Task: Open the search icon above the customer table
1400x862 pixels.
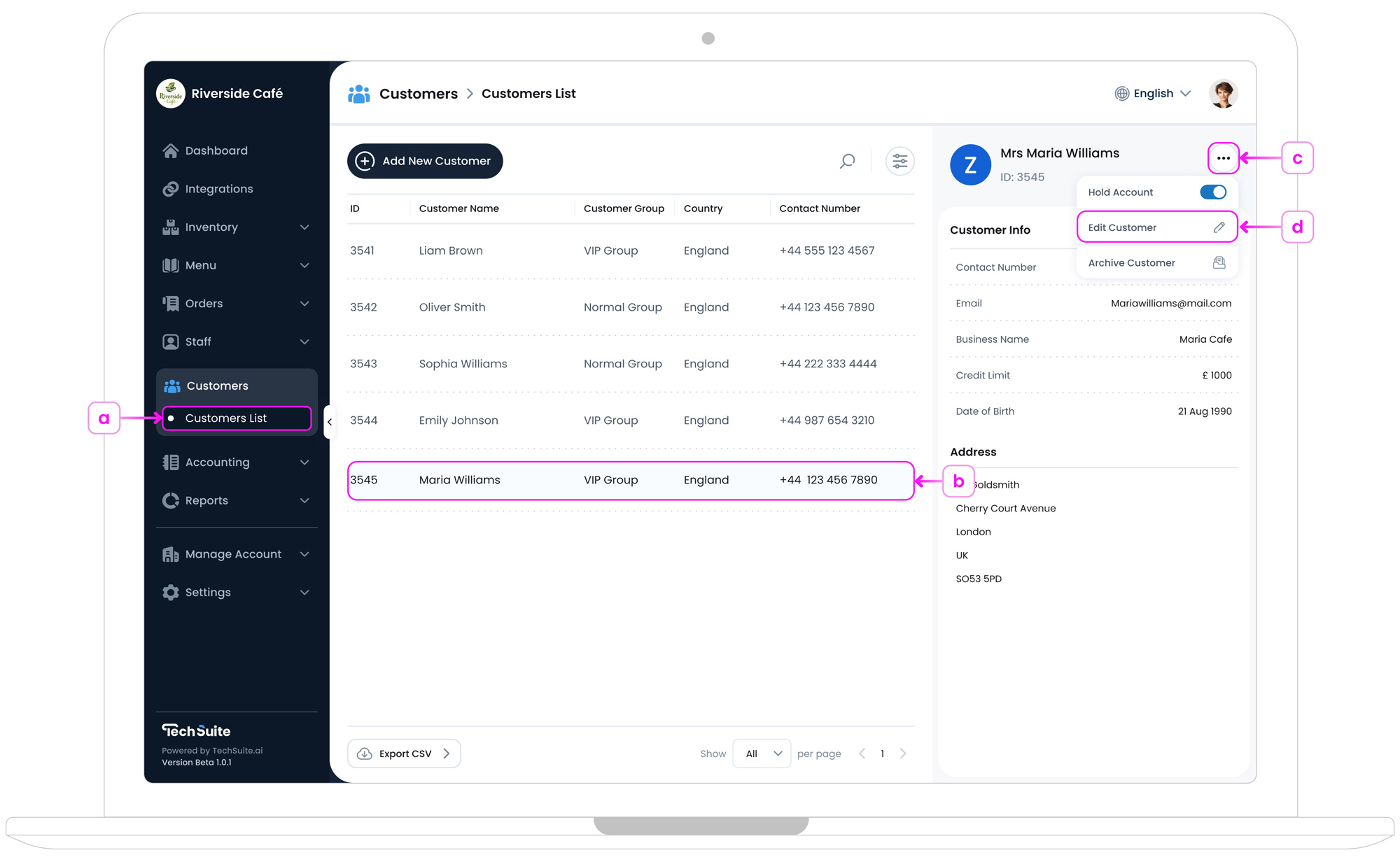Action: (846, 161)
